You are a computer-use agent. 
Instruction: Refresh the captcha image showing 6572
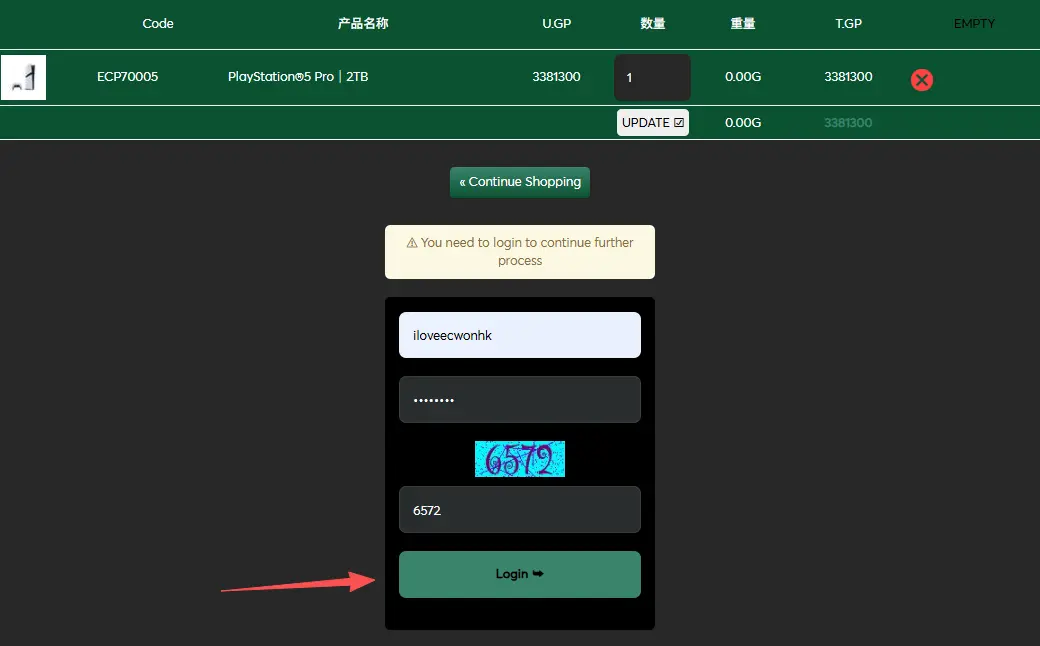(x=520, y=459)
